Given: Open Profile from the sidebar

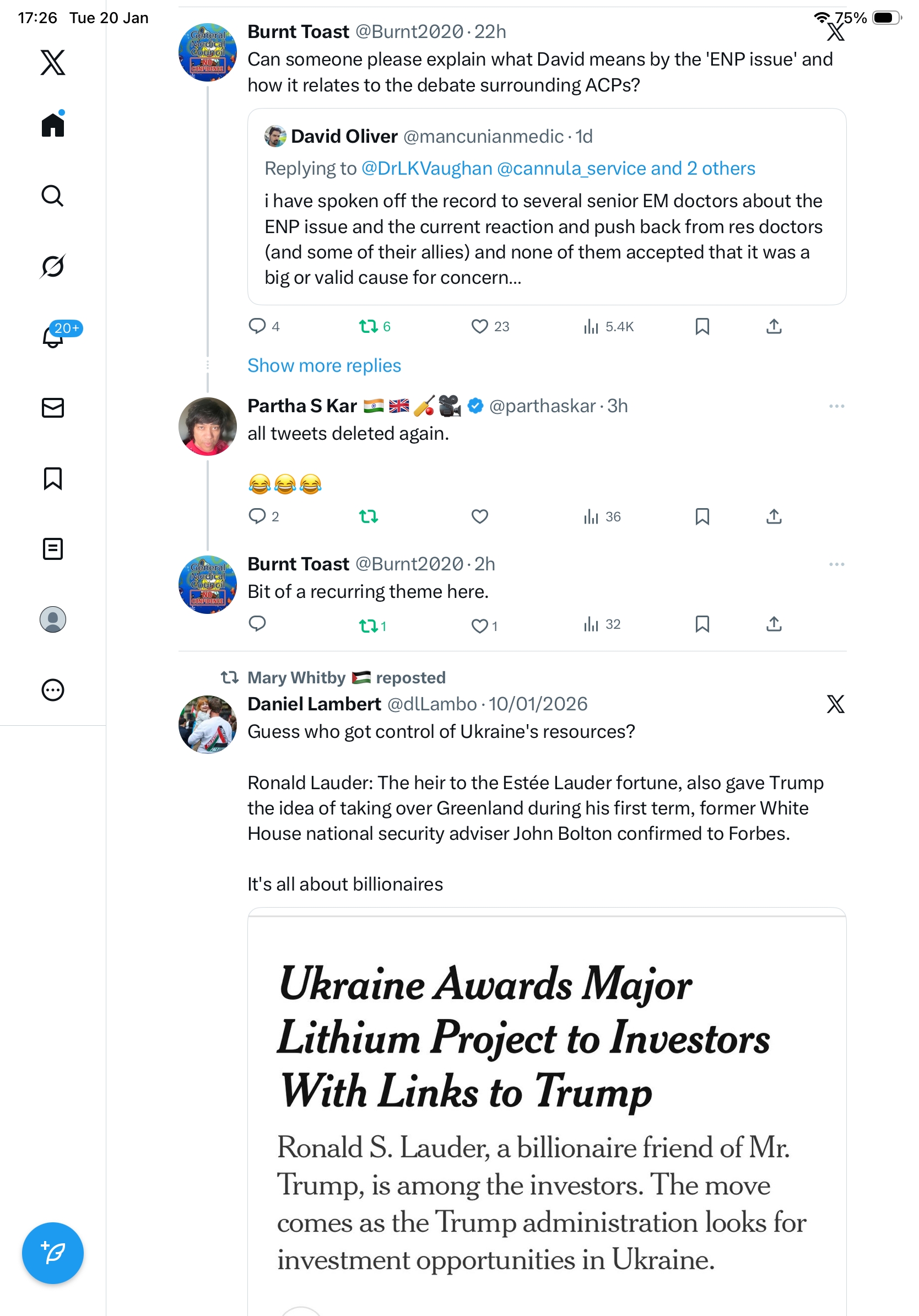Looking at the screenshot, I should [53, 619].
